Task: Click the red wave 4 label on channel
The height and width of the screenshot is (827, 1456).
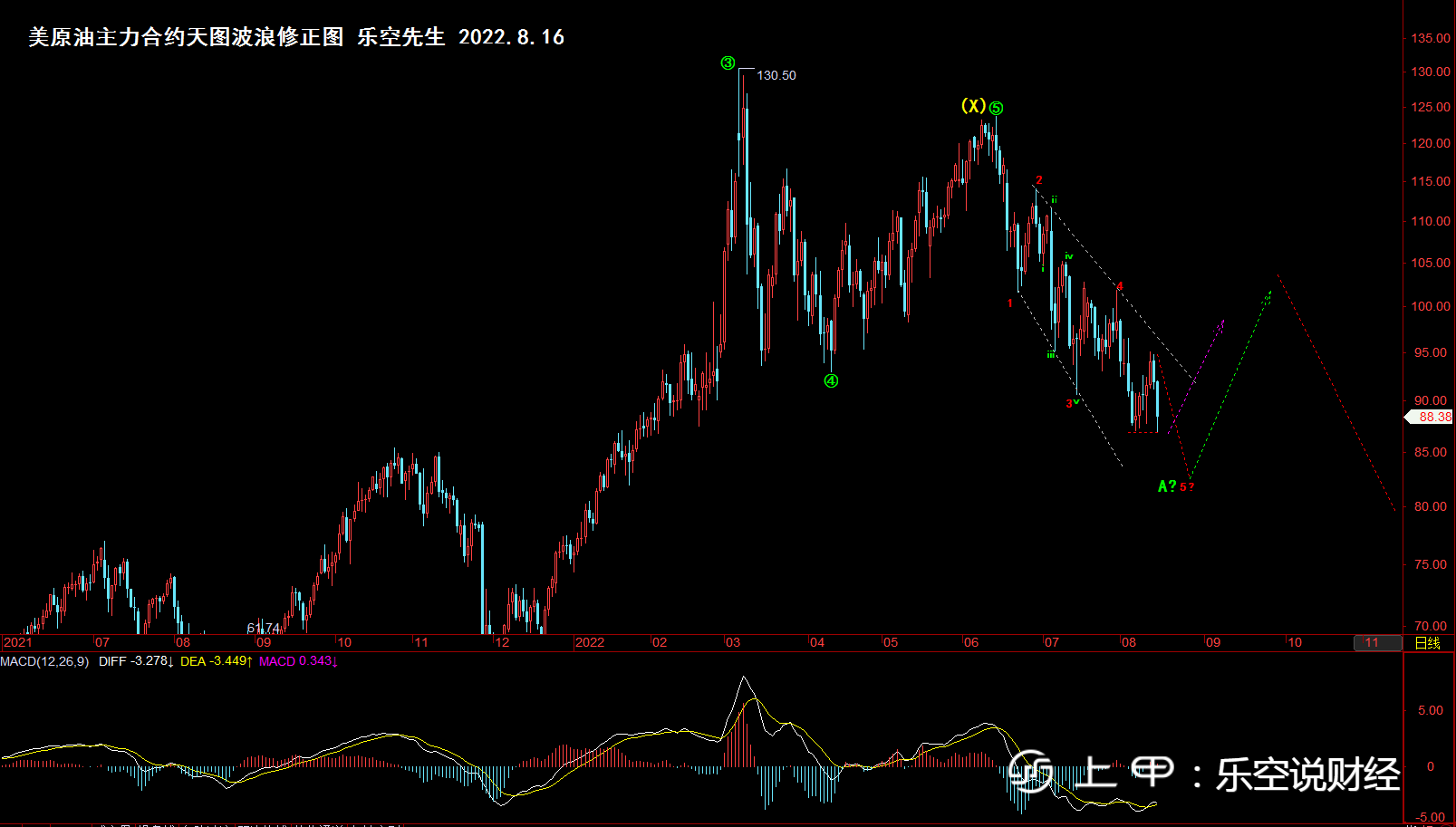Action: [1120, 286]
